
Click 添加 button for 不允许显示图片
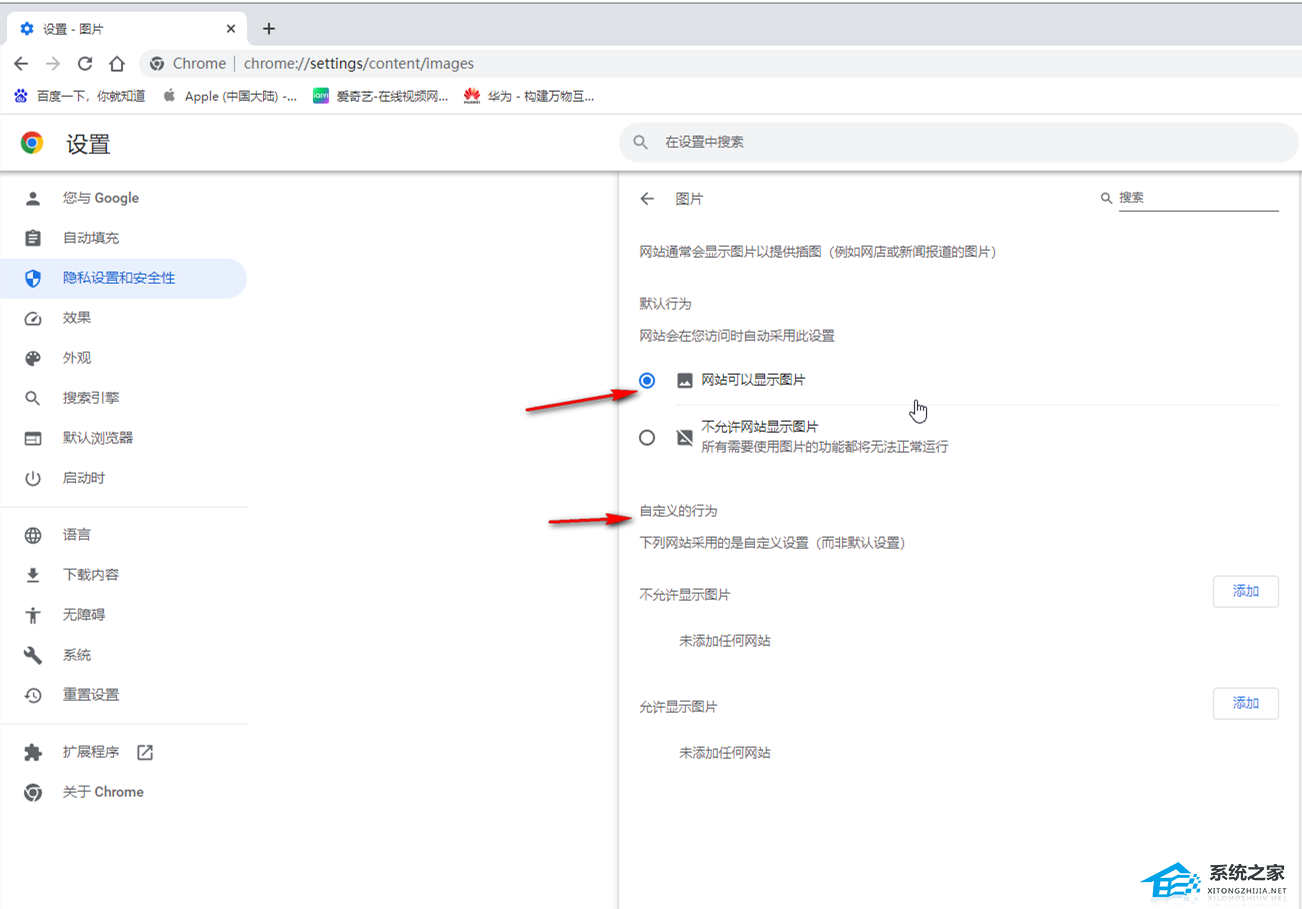(x=1245, y=591)
